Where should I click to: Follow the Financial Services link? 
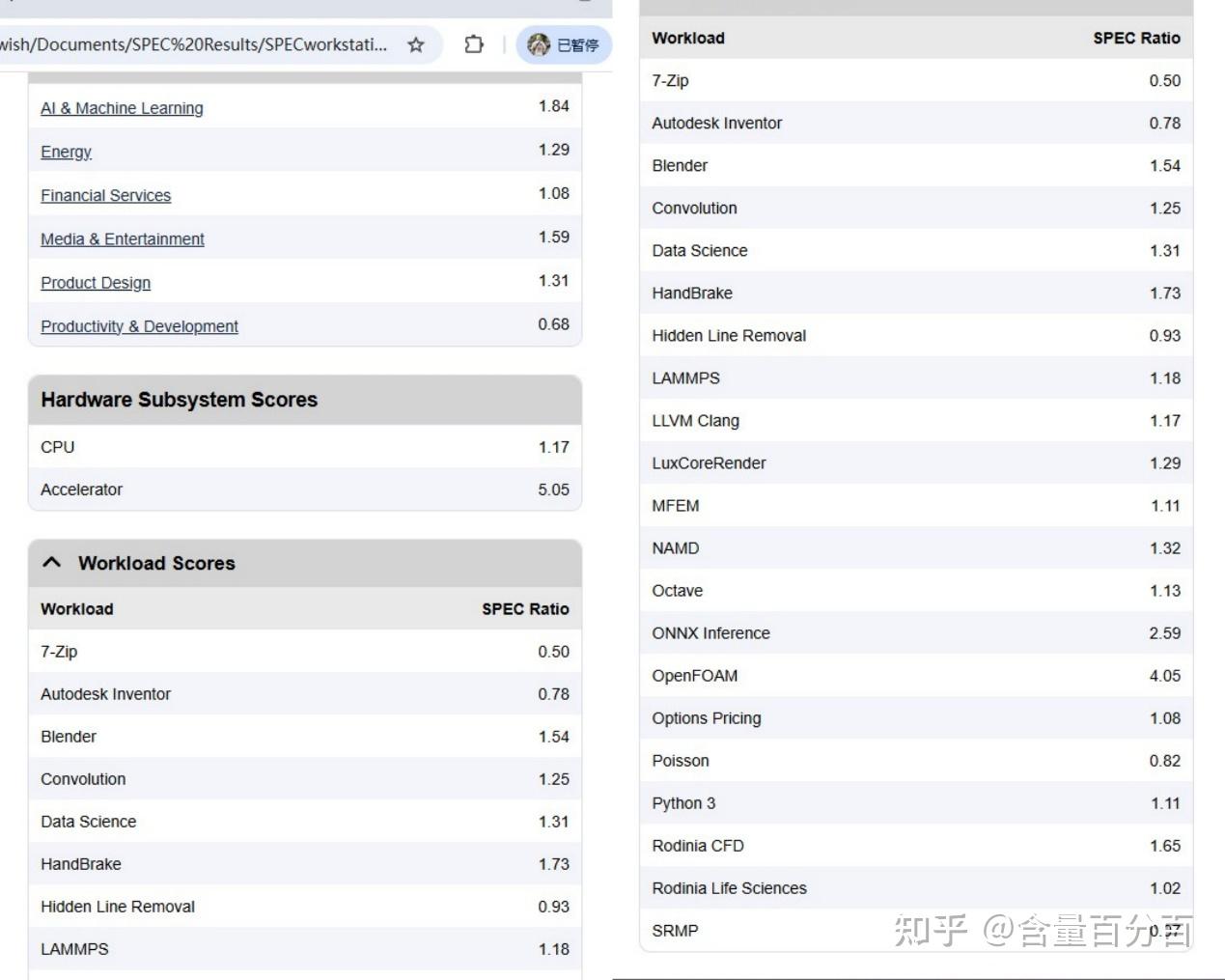click(105, 195)
